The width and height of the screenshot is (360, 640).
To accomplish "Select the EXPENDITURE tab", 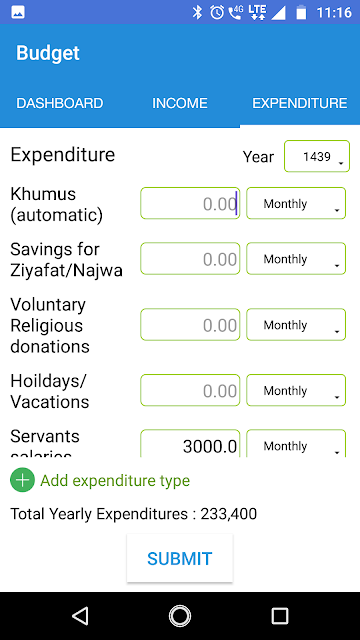I will (x=300, y=103).
